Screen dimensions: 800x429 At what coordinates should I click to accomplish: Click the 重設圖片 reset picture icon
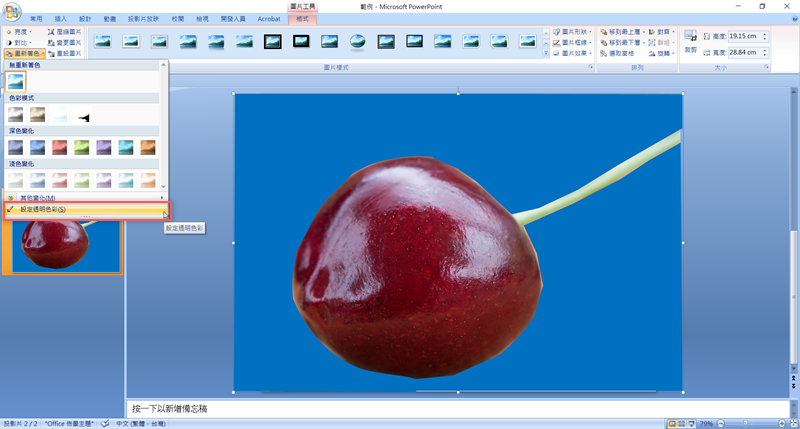coord(67,54)
